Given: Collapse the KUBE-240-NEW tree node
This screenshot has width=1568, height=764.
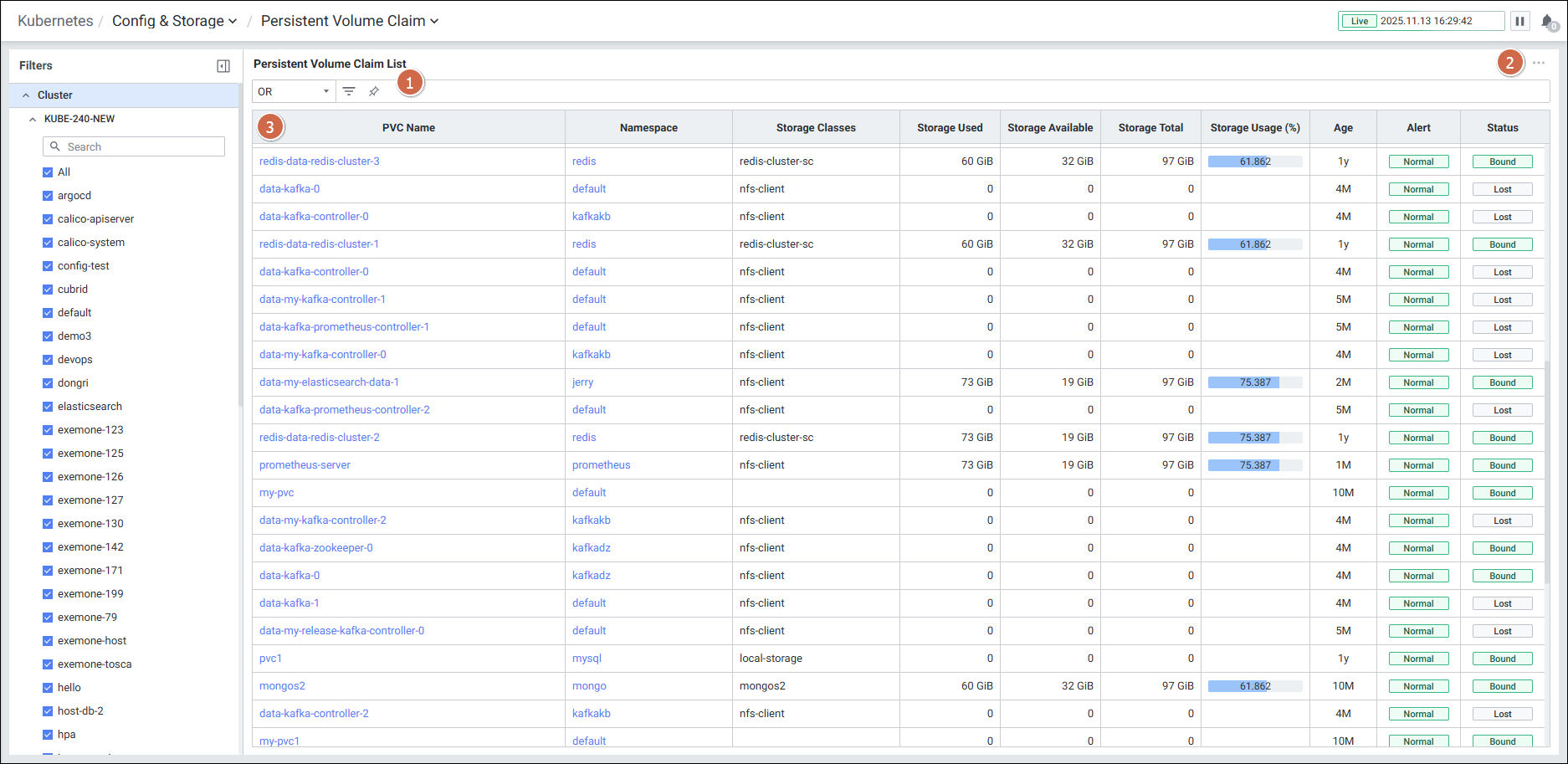Looking at the screenshot, I should tap(33, 119).
